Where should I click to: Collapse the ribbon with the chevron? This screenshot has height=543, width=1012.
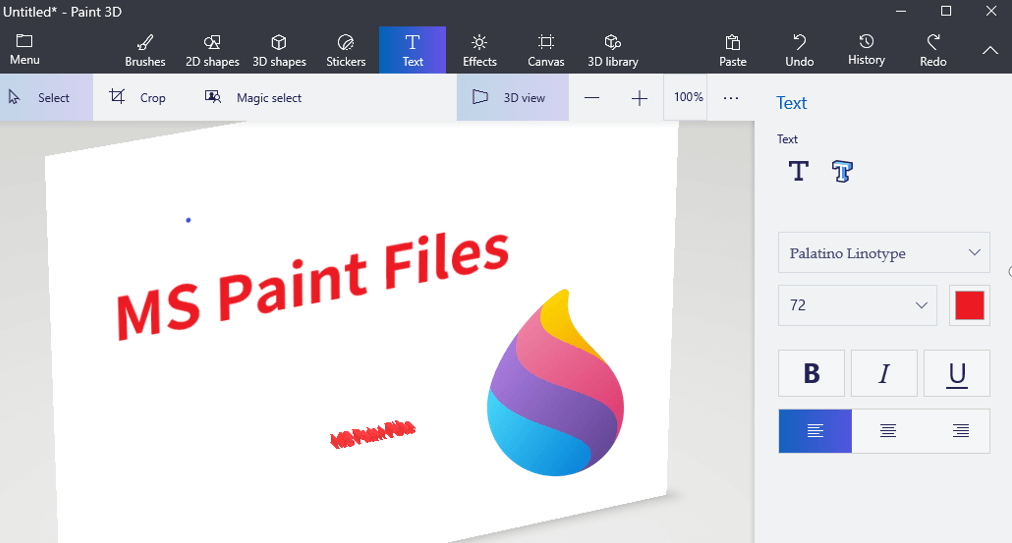tap(990, 50)
